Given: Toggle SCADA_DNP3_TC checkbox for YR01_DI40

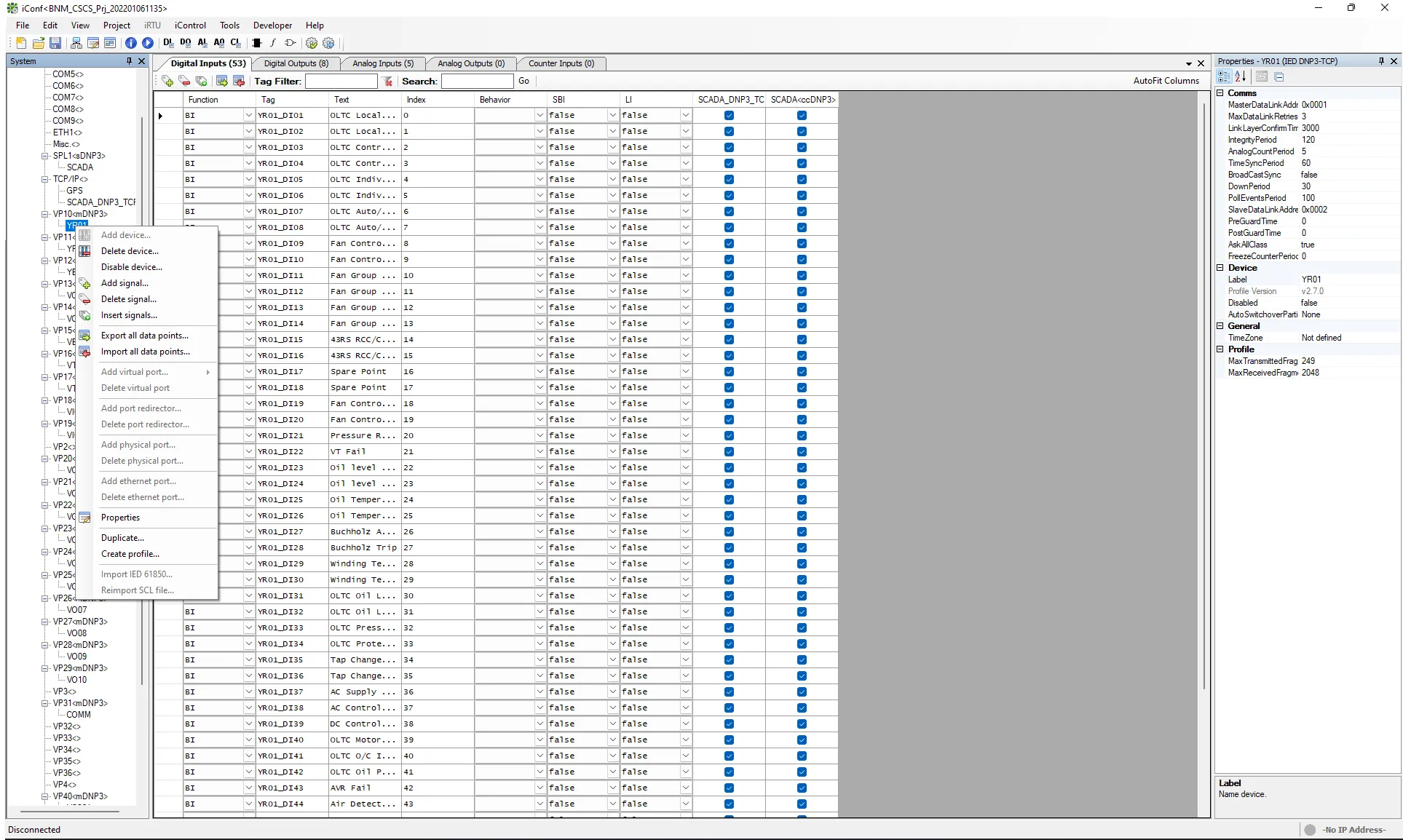Looking at the screenshot, I should click(x=729, y=740).
